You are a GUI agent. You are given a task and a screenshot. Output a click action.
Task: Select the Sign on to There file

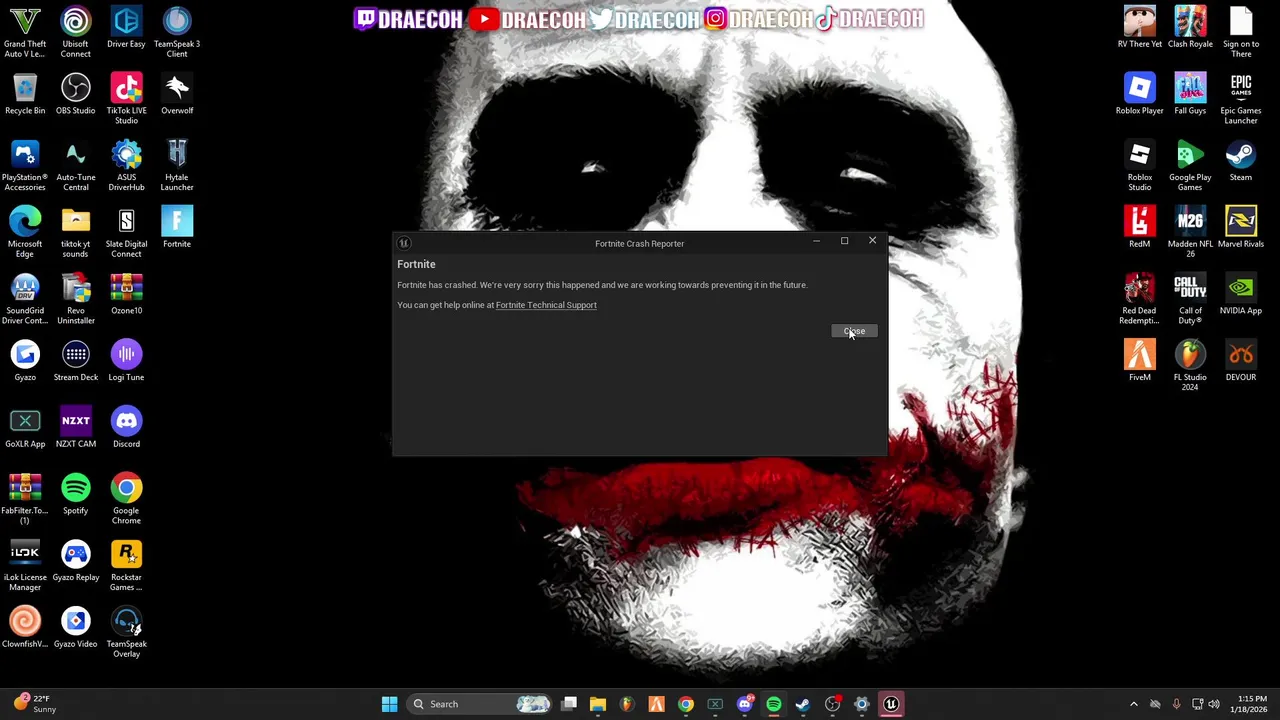1241,32
